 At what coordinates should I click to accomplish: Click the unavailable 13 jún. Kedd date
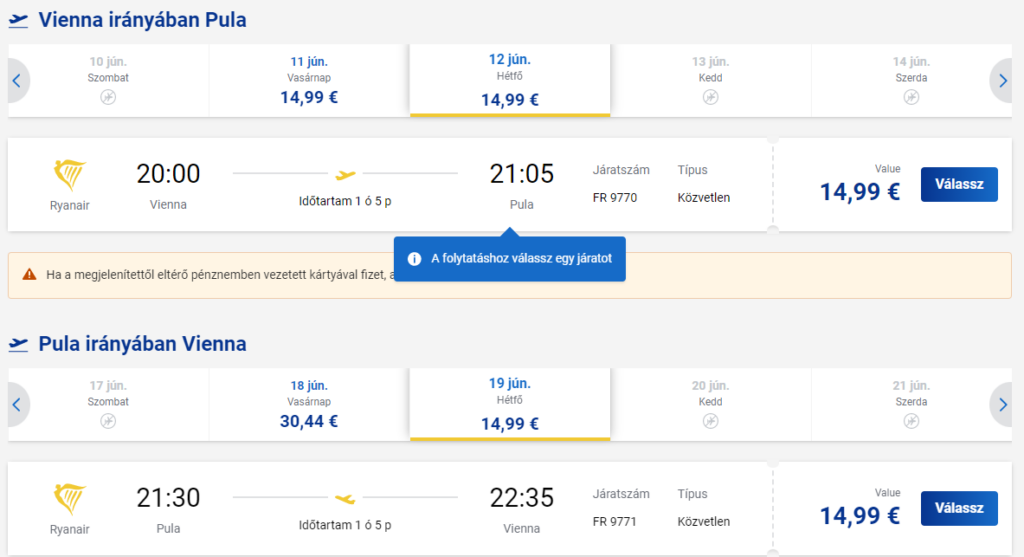711,81
